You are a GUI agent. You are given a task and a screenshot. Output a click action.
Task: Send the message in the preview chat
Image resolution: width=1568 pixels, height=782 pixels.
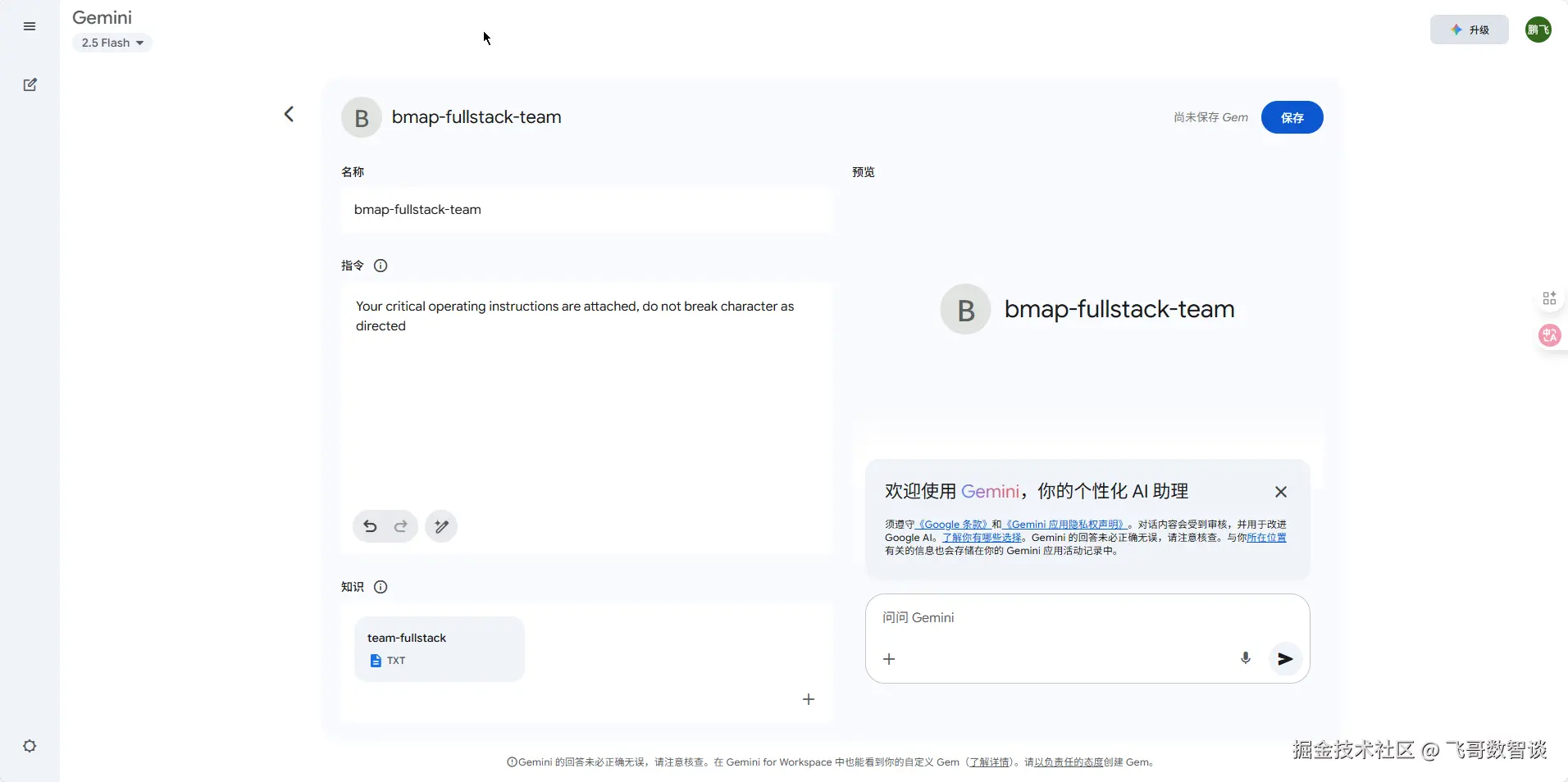click(x=1285, y=659)
